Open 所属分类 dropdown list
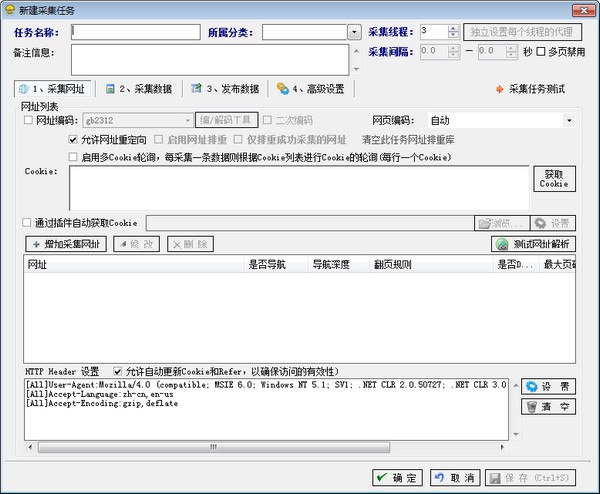This screenshot has width=600, height=494. pyautogui.click(x=354, y=32)
